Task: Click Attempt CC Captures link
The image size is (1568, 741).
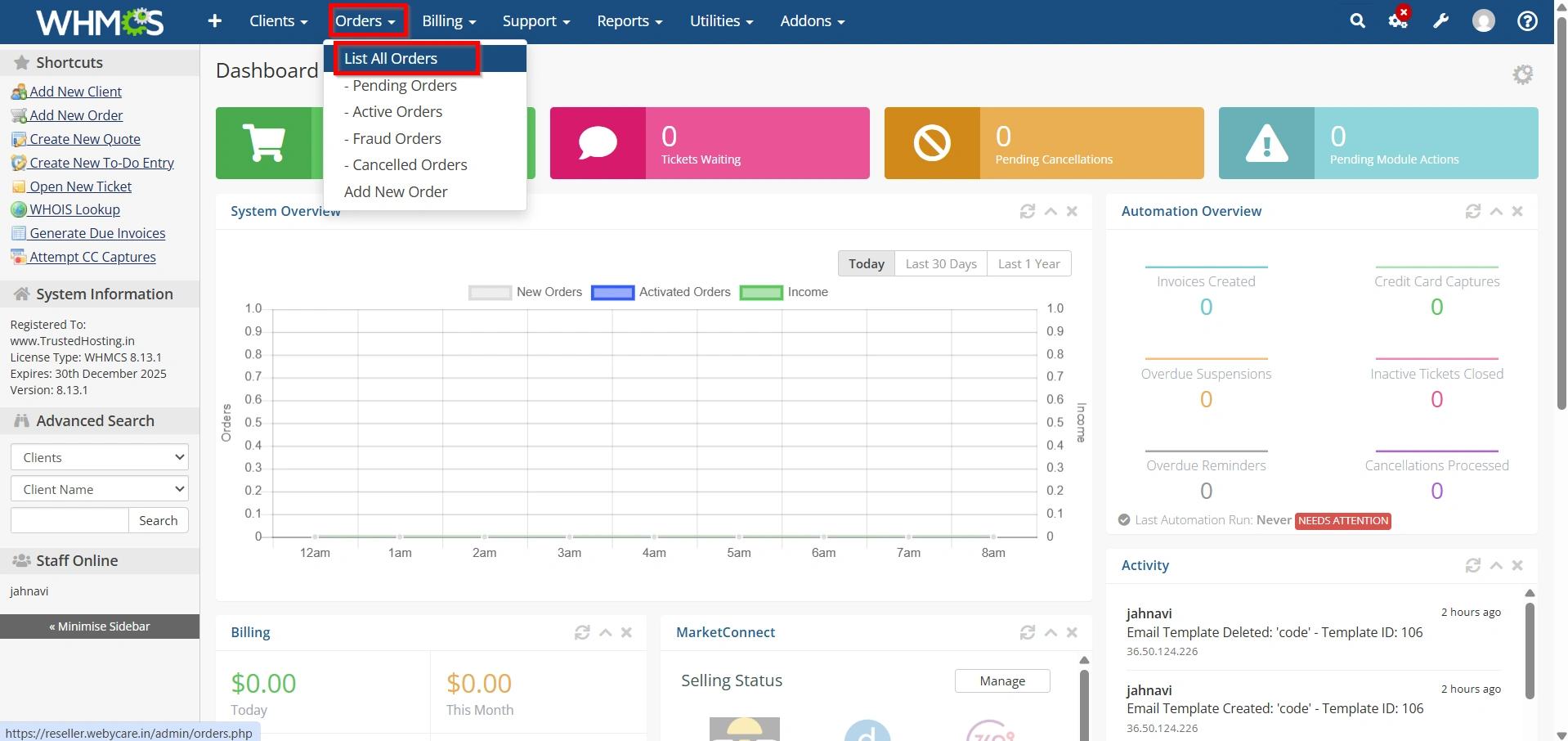Action: [x=92, y=257]
